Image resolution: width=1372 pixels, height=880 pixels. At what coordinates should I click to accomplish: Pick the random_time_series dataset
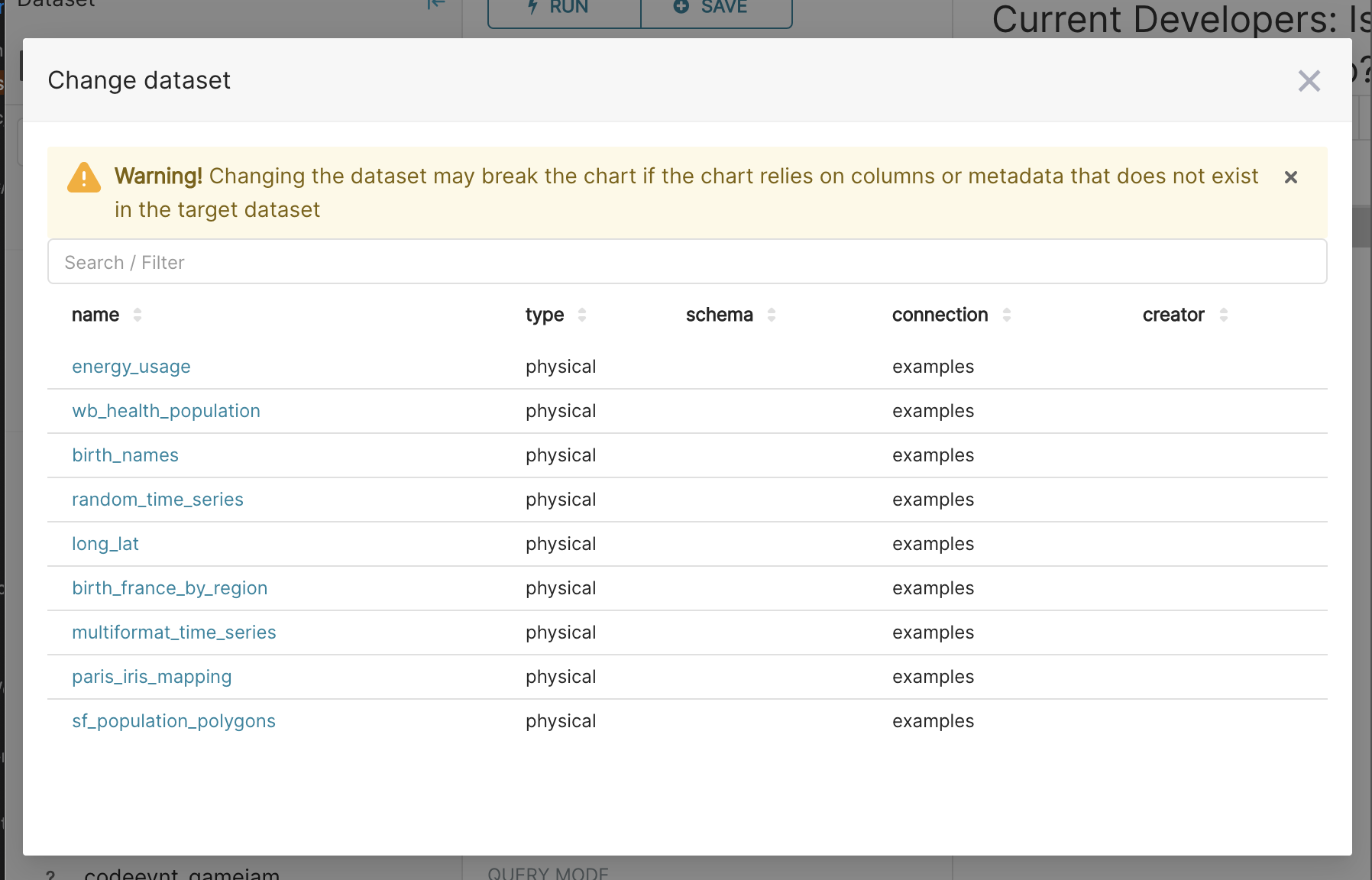click(157, 500)
